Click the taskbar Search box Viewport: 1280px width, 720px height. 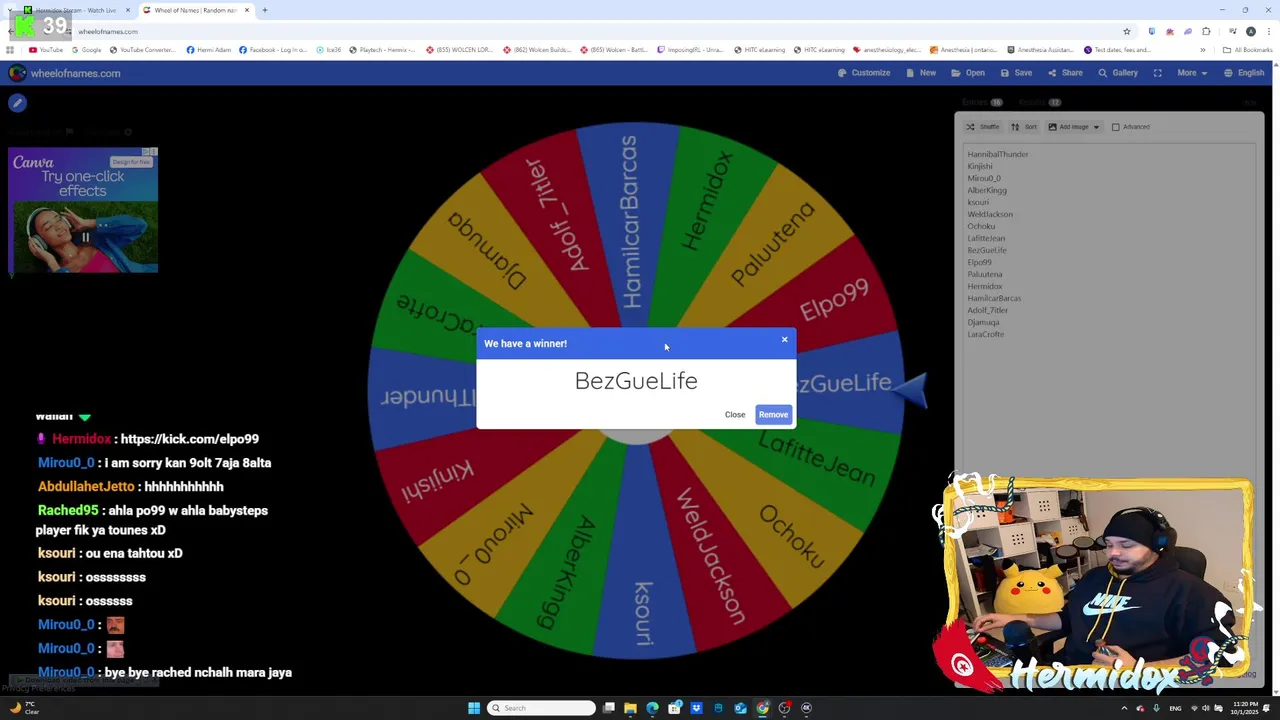coord(541,708)
